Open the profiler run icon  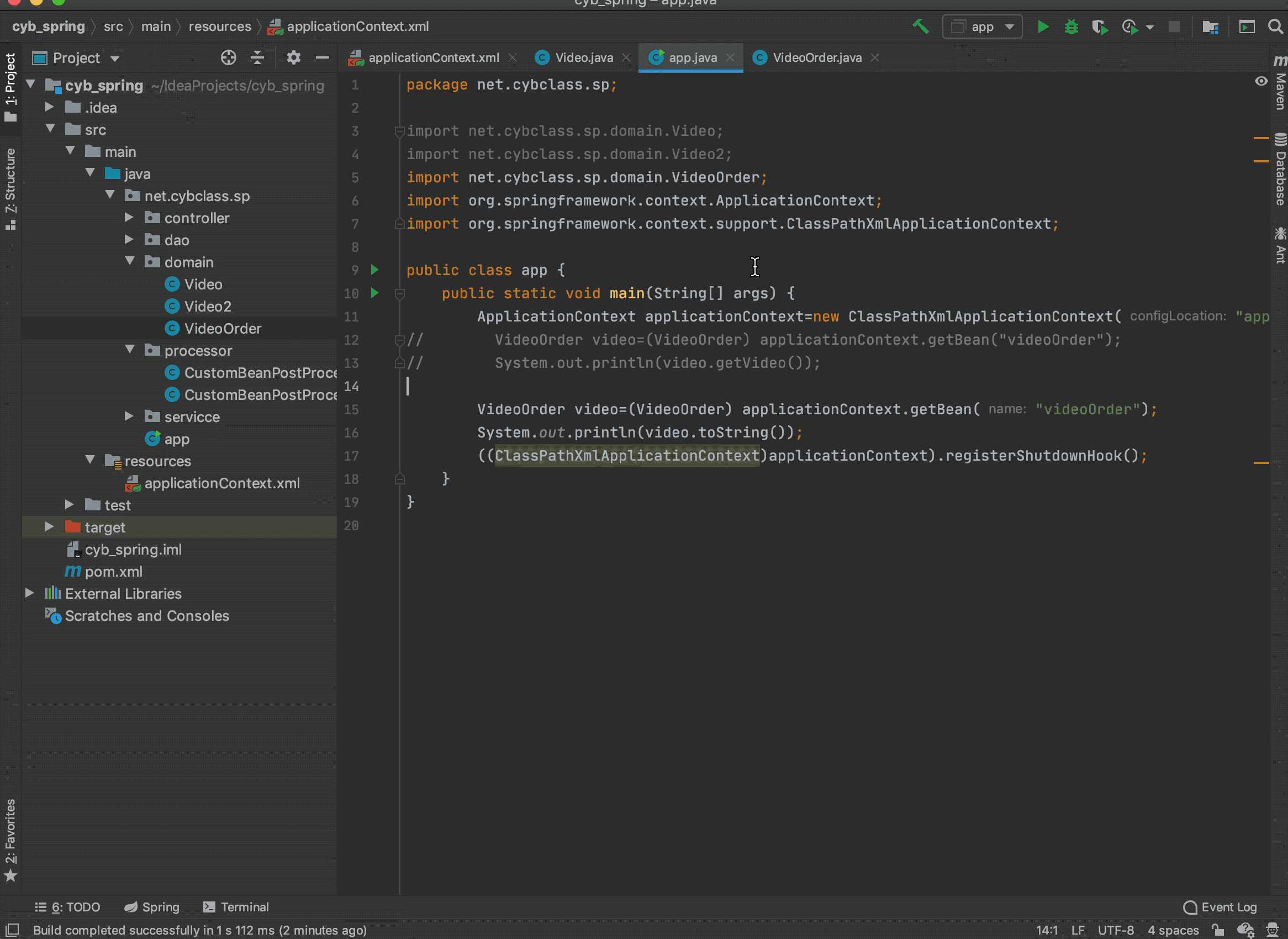point(1129,27)
